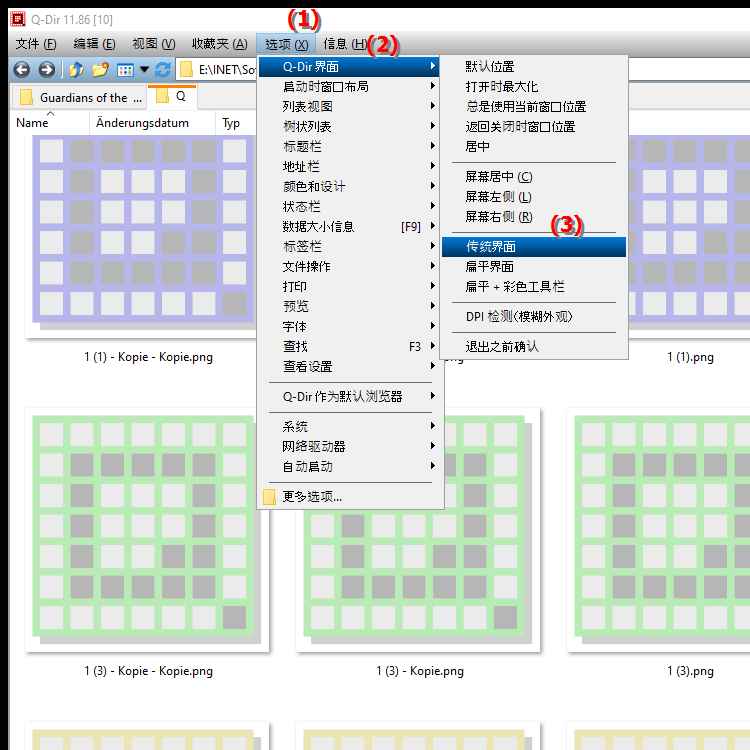
Task: Expand the Q-Dir 界面 submenu
Action: (348, 66)
